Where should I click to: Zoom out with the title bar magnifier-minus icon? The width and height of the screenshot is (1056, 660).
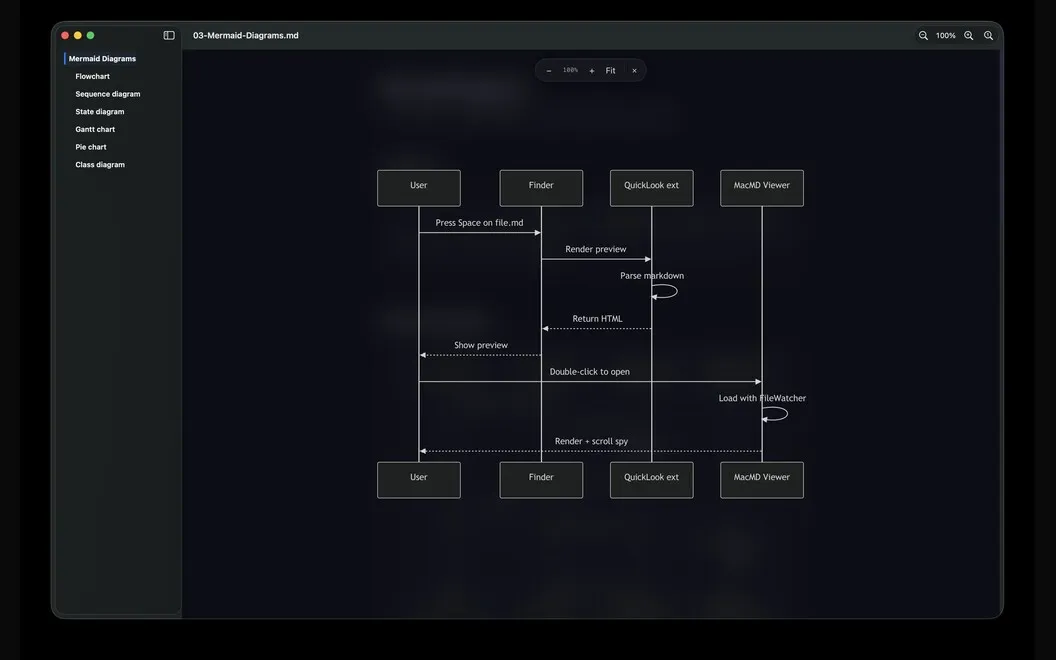pyautogui.click(x=923, y=36)
